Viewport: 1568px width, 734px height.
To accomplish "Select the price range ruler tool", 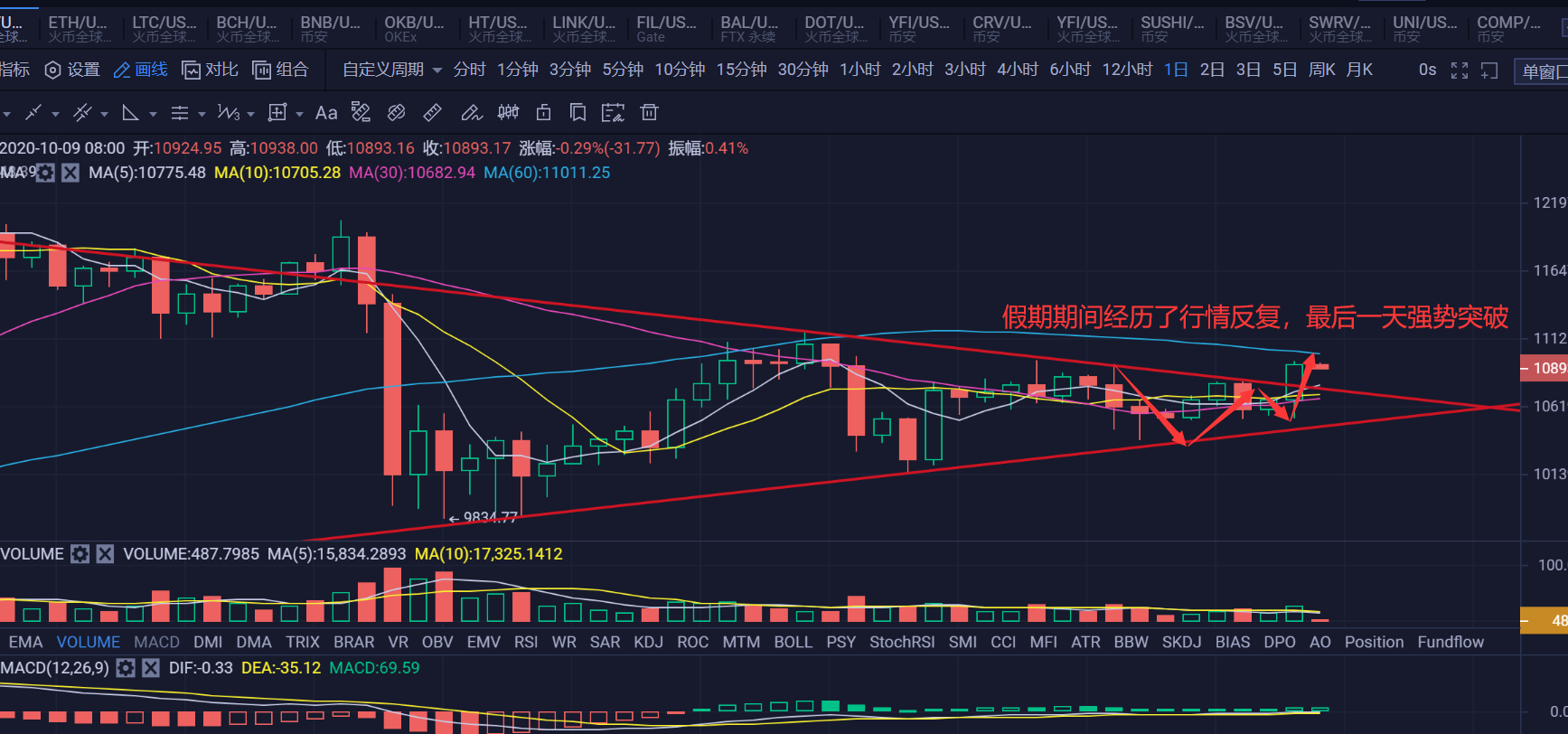I will (x=361, y=112).
